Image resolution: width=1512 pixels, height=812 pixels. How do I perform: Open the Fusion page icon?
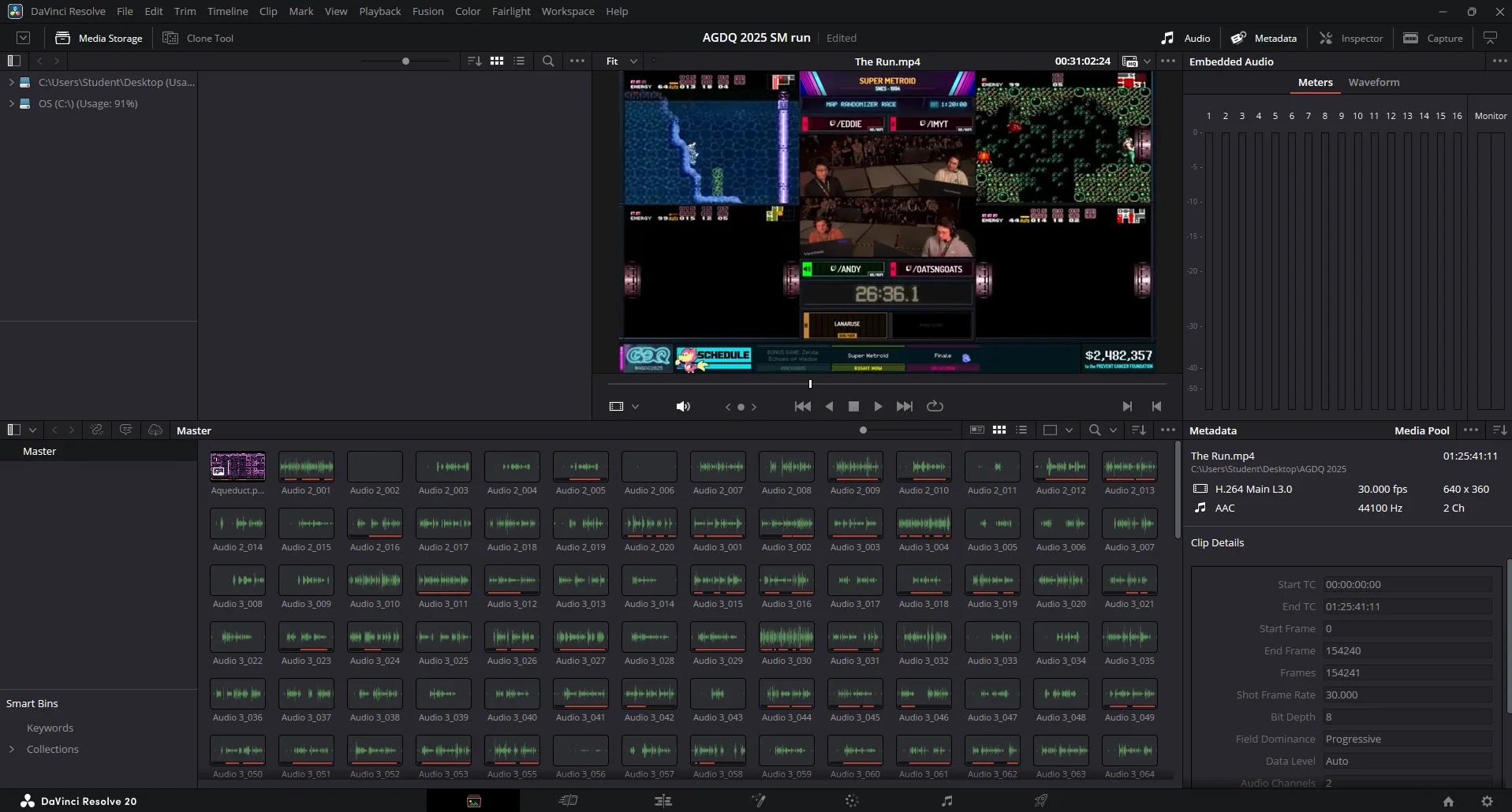pos(758,801)
